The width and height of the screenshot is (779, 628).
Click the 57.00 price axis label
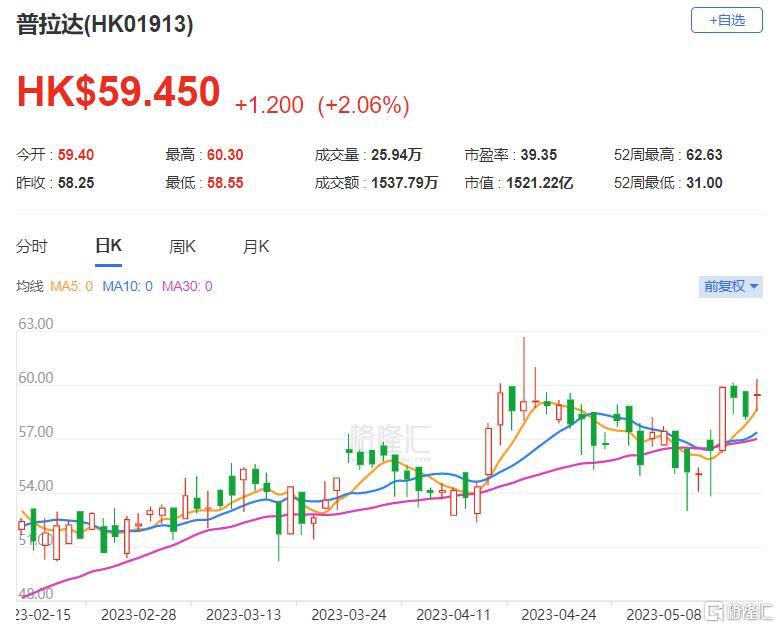pyautogui.click(x=36, y=432)
